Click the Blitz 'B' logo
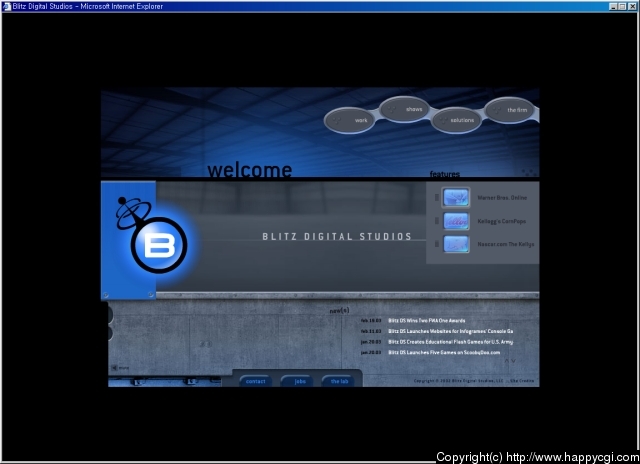The width and height of the screenshot is (640, 464). pyautogui.click(x=159, y=245)
